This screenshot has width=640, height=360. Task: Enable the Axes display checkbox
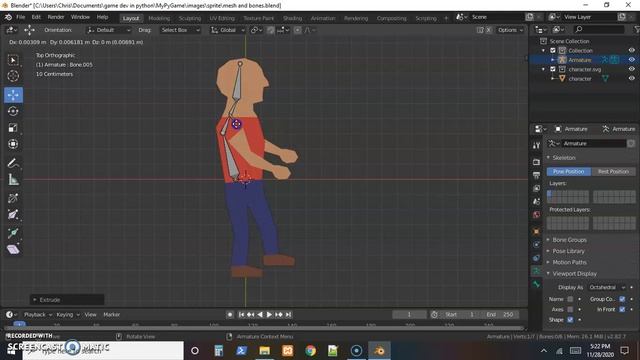570,309
